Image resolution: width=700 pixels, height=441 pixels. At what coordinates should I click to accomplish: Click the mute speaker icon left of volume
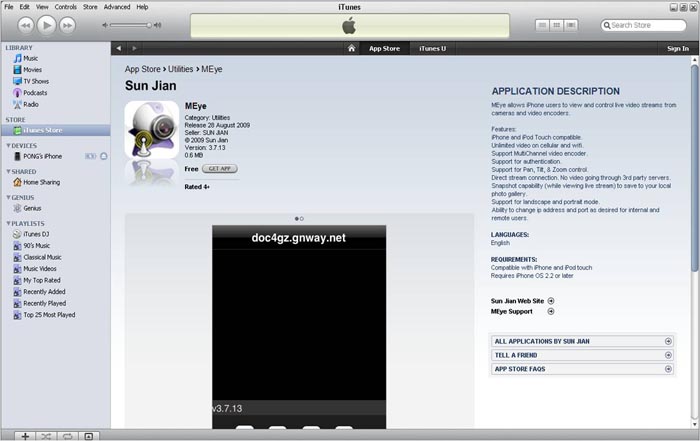105,25
